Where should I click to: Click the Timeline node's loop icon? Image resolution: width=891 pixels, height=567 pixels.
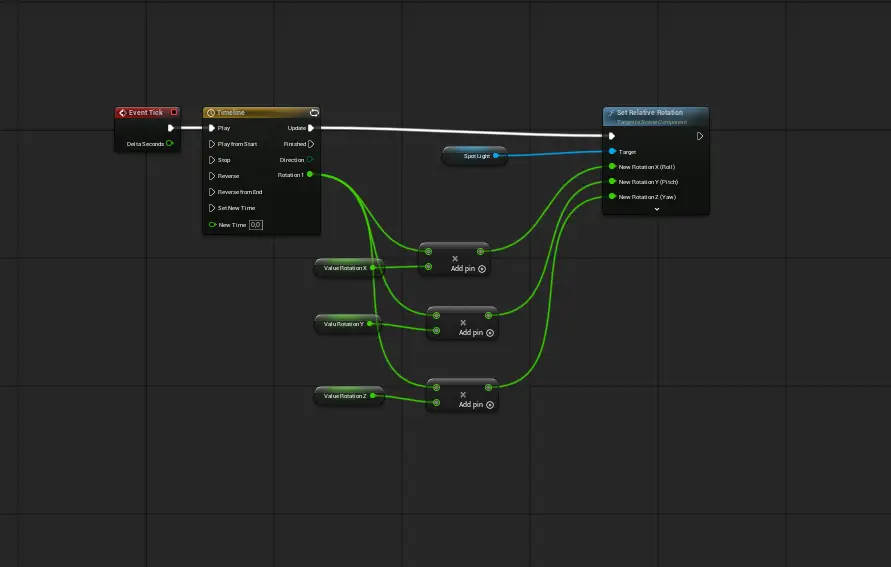tap(314, 113)
